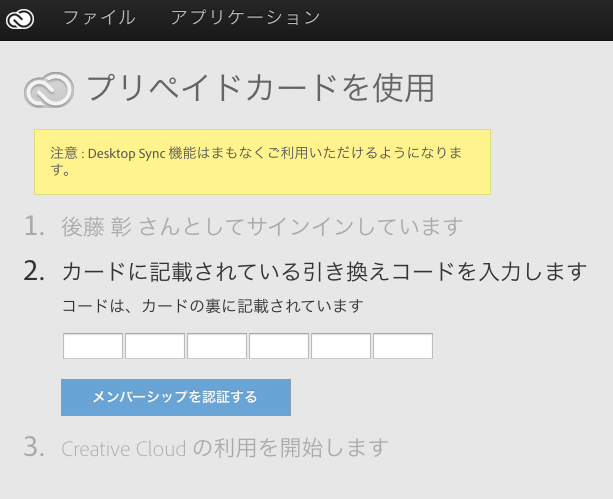Click step 3 text Creative Cloud の利用を開始します
This screenshot has width=613, height=499.
[225, 448]
